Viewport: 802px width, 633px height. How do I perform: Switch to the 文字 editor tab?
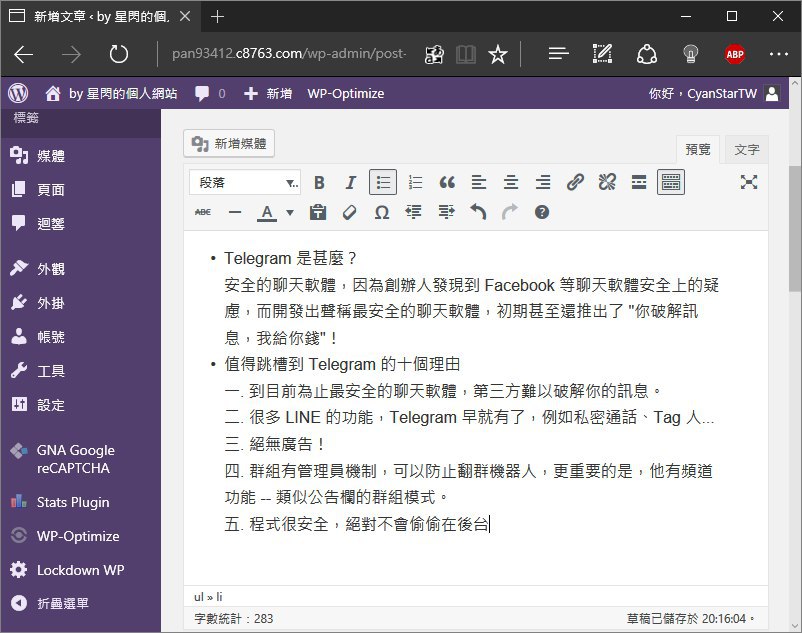[x=746, y=149]
